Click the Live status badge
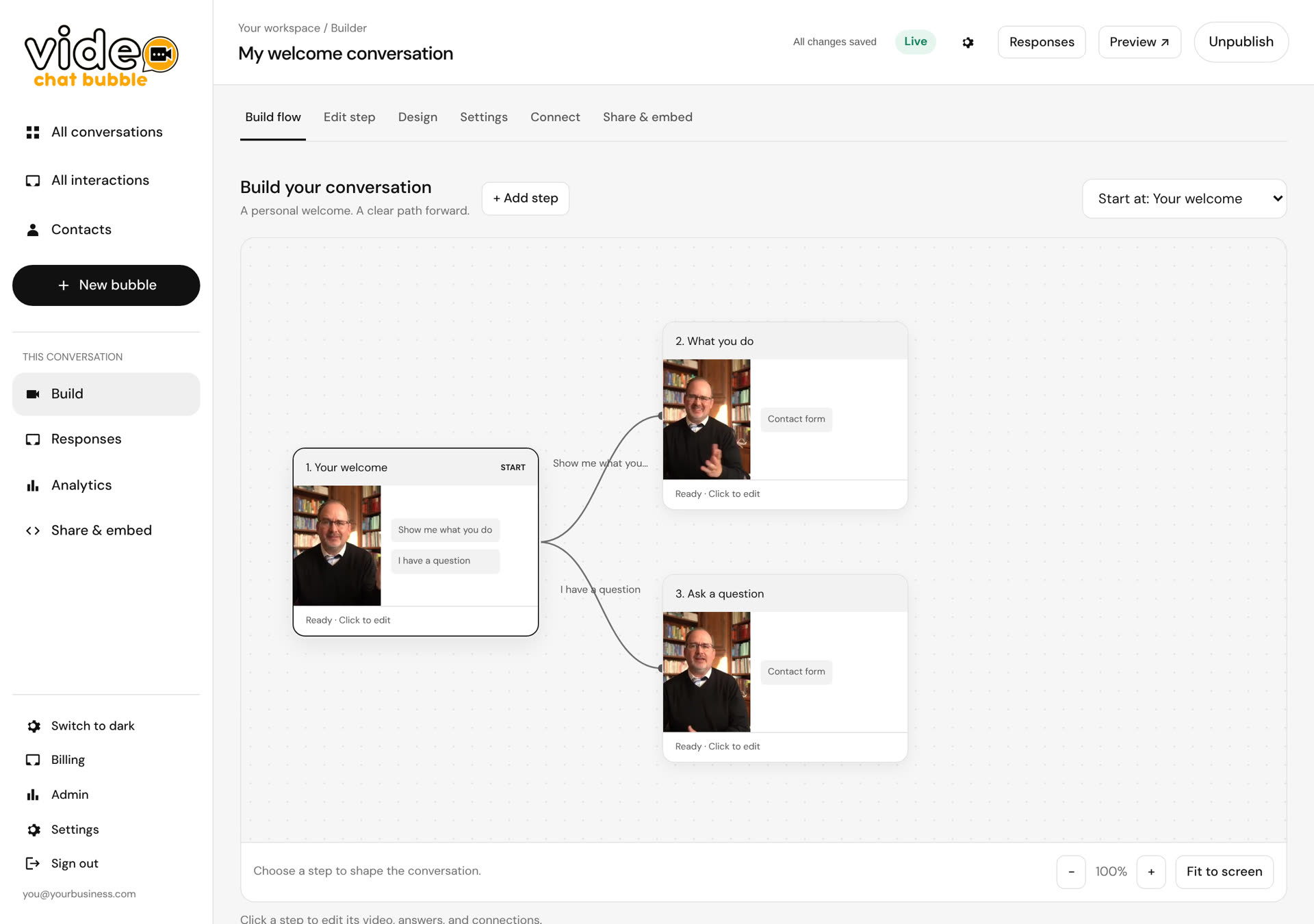 (915, 42)
